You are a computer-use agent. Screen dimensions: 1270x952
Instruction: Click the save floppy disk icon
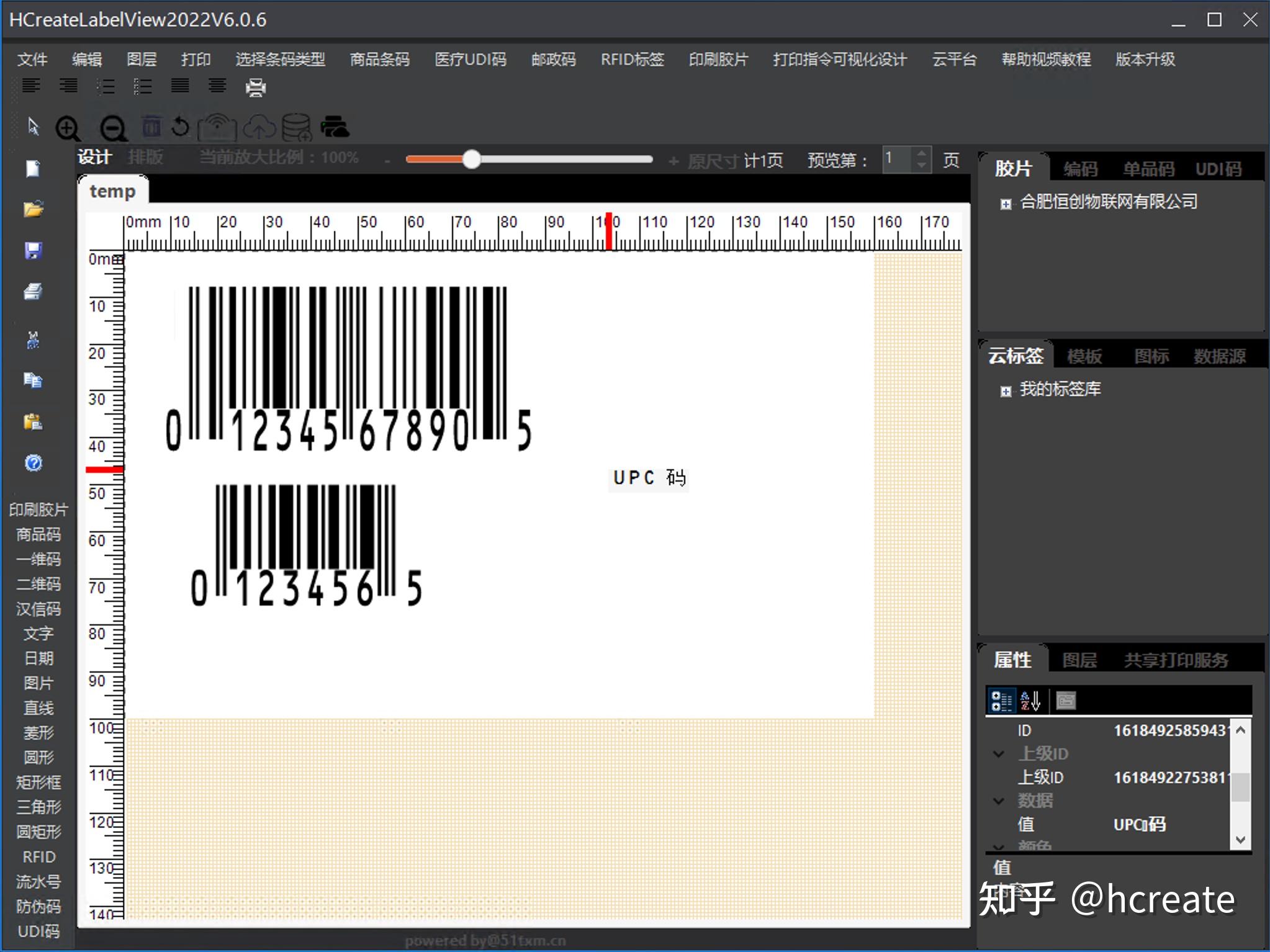[33, 251]
